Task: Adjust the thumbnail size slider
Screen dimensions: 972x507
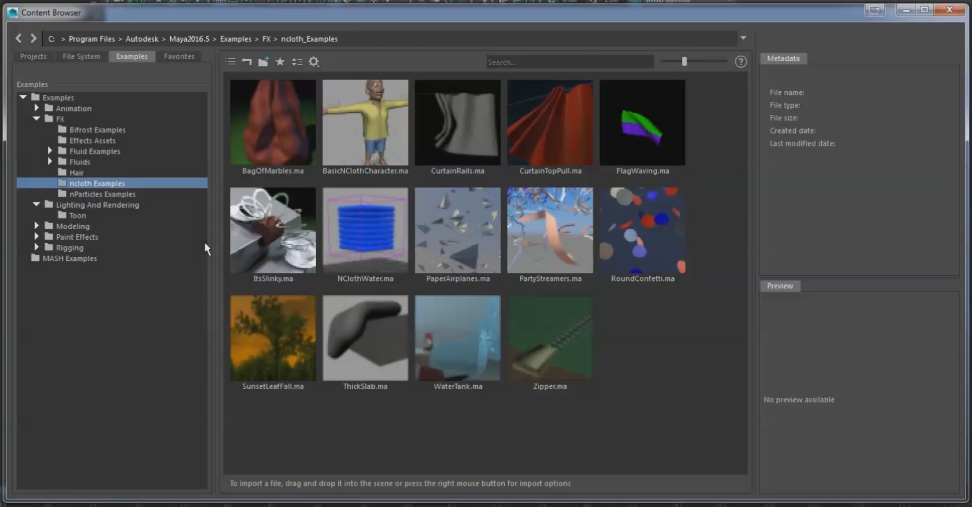Action: (684, 62)
